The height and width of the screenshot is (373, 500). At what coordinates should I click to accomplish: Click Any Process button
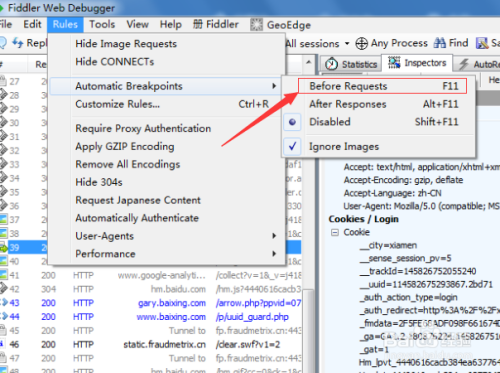point(392,43)
